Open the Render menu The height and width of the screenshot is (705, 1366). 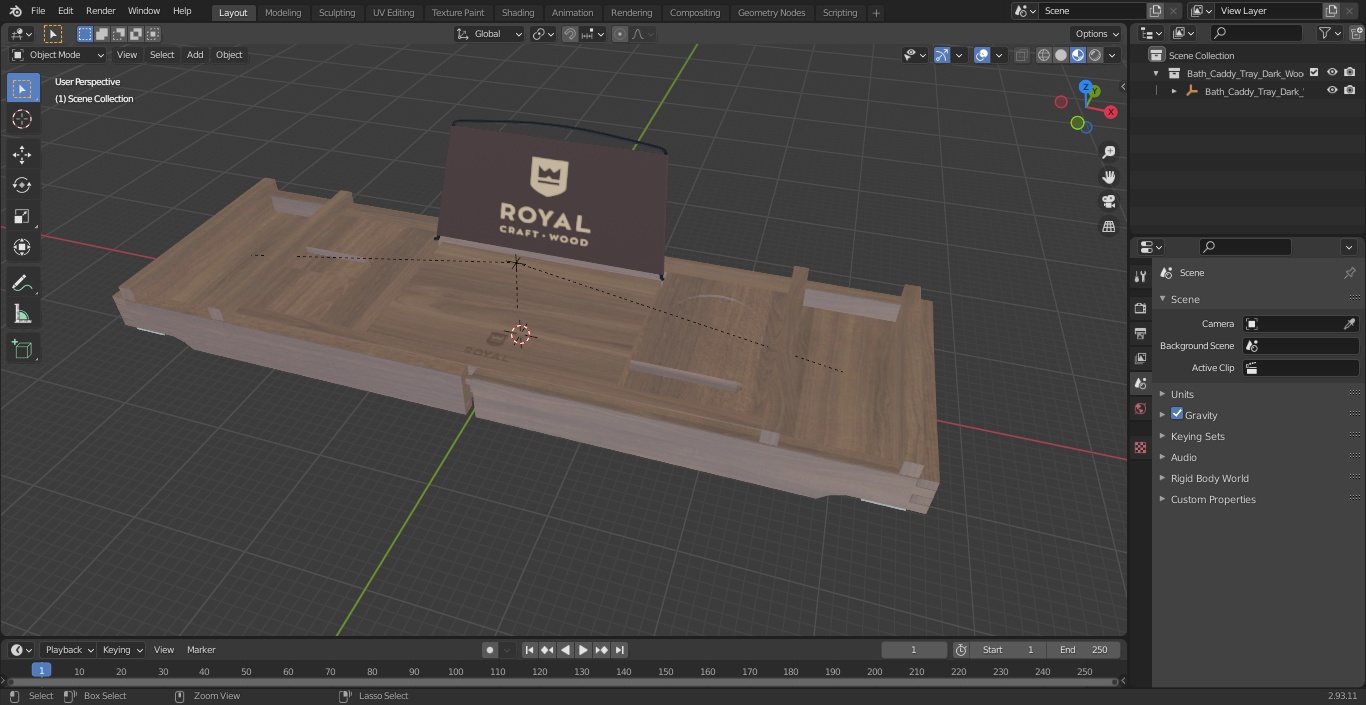[100, 11]
